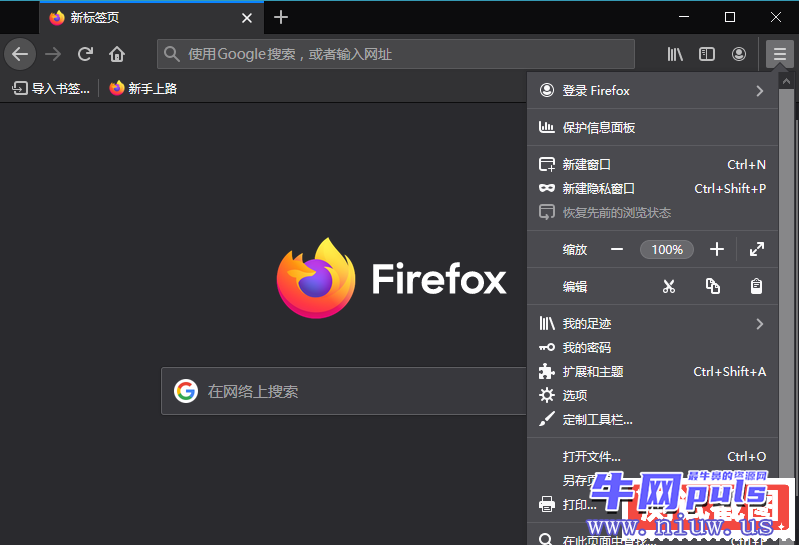Screen dimensions: 799x545
Task: Go back with the back arrow button
Action: [20, 54]
